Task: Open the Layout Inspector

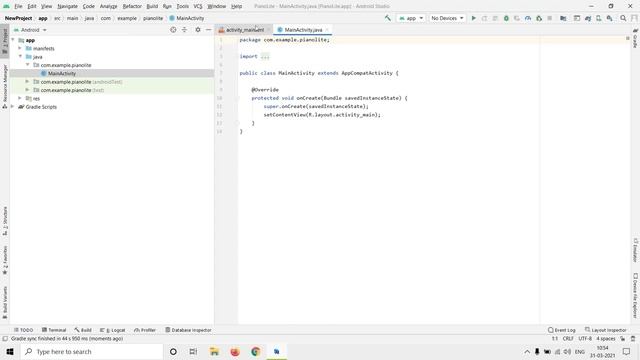Action: [606, 330]
